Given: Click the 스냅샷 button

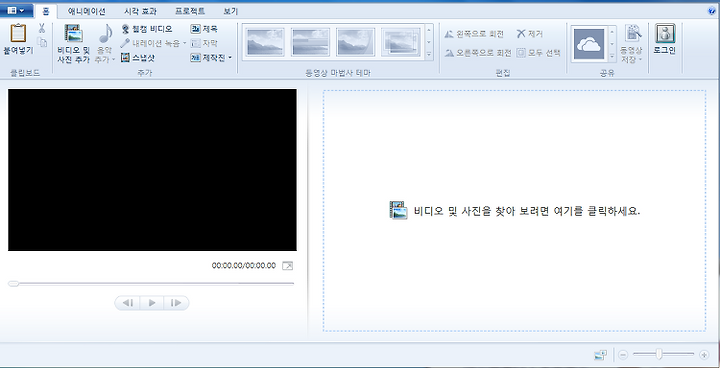Looking at the screenshot, I should [x=138, y=57].
